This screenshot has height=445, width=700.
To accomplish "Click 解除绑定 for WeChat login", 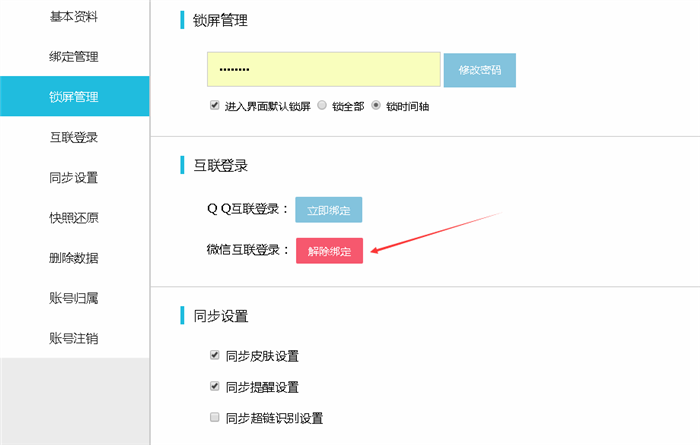I will click(x=329, y=251).
